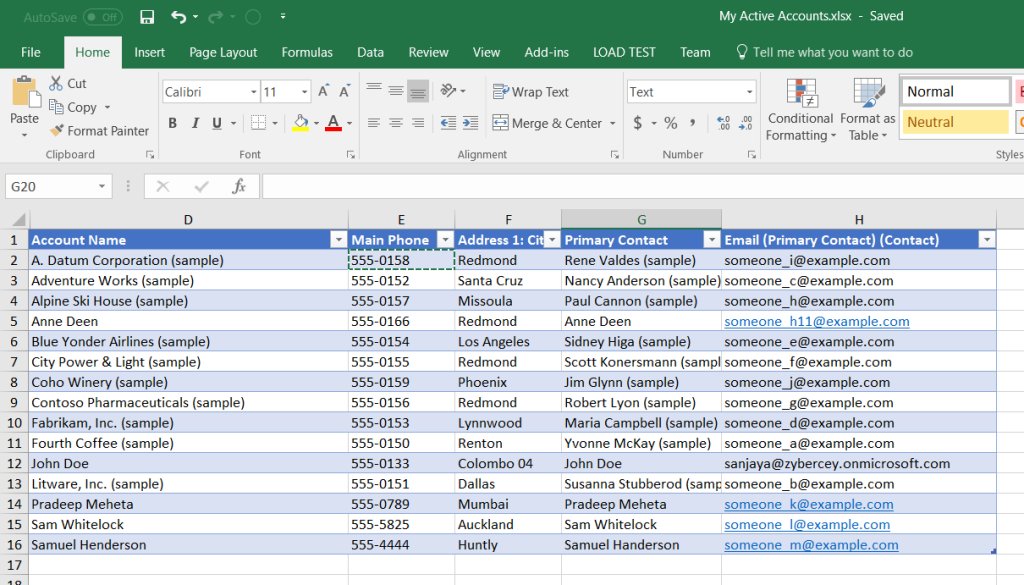Switch to the Page Layout tab
The height and width of the screenshot is (585, 1024).
[223, 52]
